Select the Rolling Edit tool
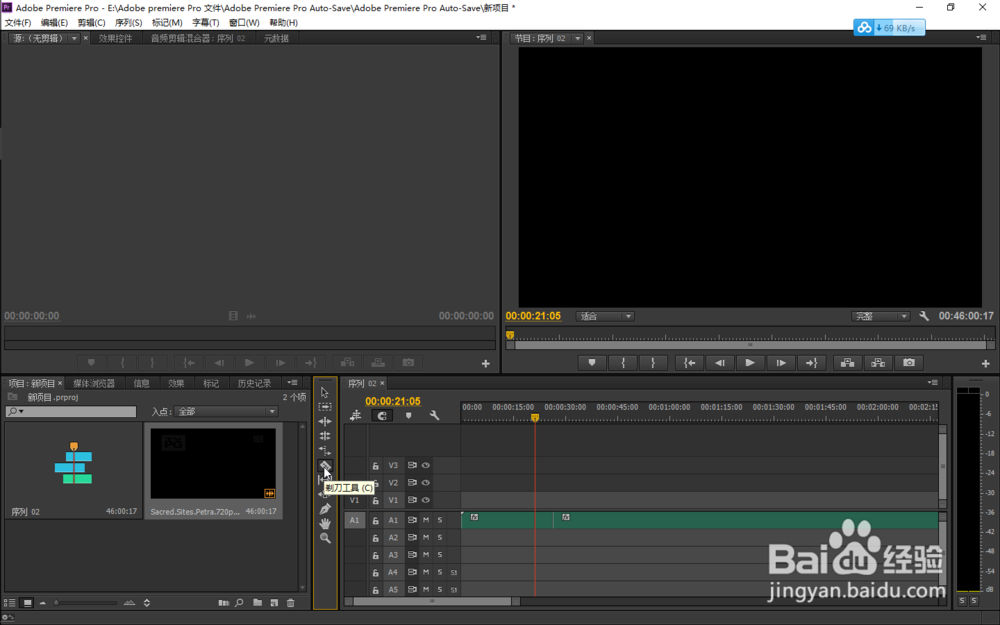Image resolution: width=1000 pixels, height=625 pixels. 325,436
